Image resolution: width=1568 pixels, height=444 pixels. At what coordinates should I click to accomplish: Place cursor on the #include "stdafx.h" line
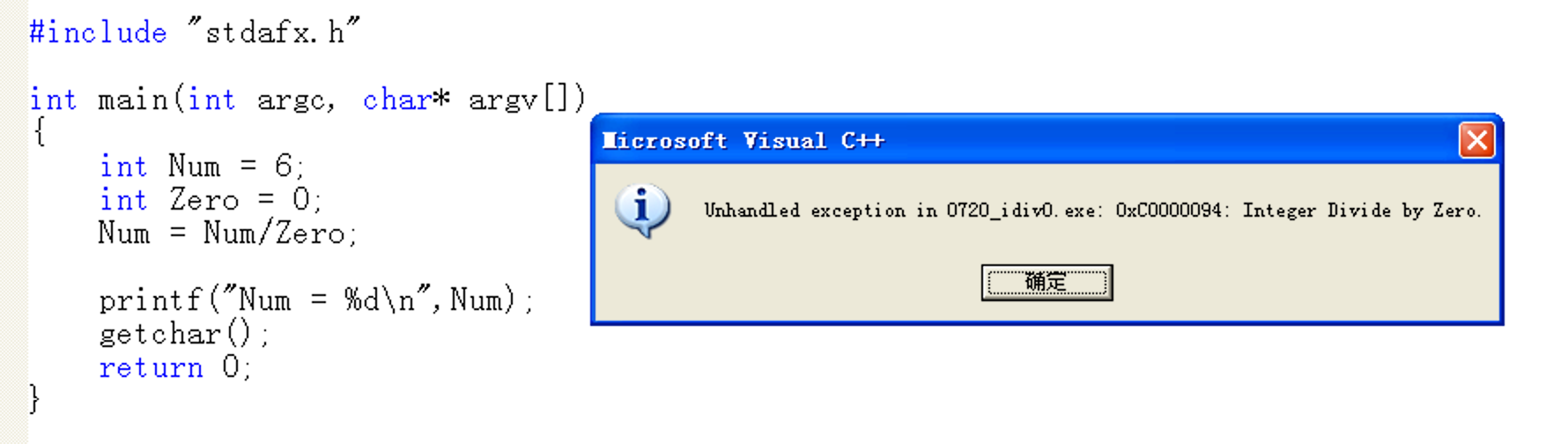tap(195, 33)
